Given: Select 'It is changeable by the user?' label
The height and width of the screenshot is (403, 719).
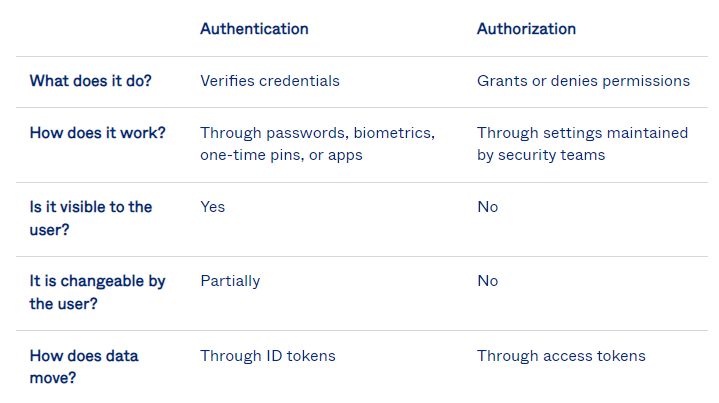Looking at the screenshot, I should [98, 293].
